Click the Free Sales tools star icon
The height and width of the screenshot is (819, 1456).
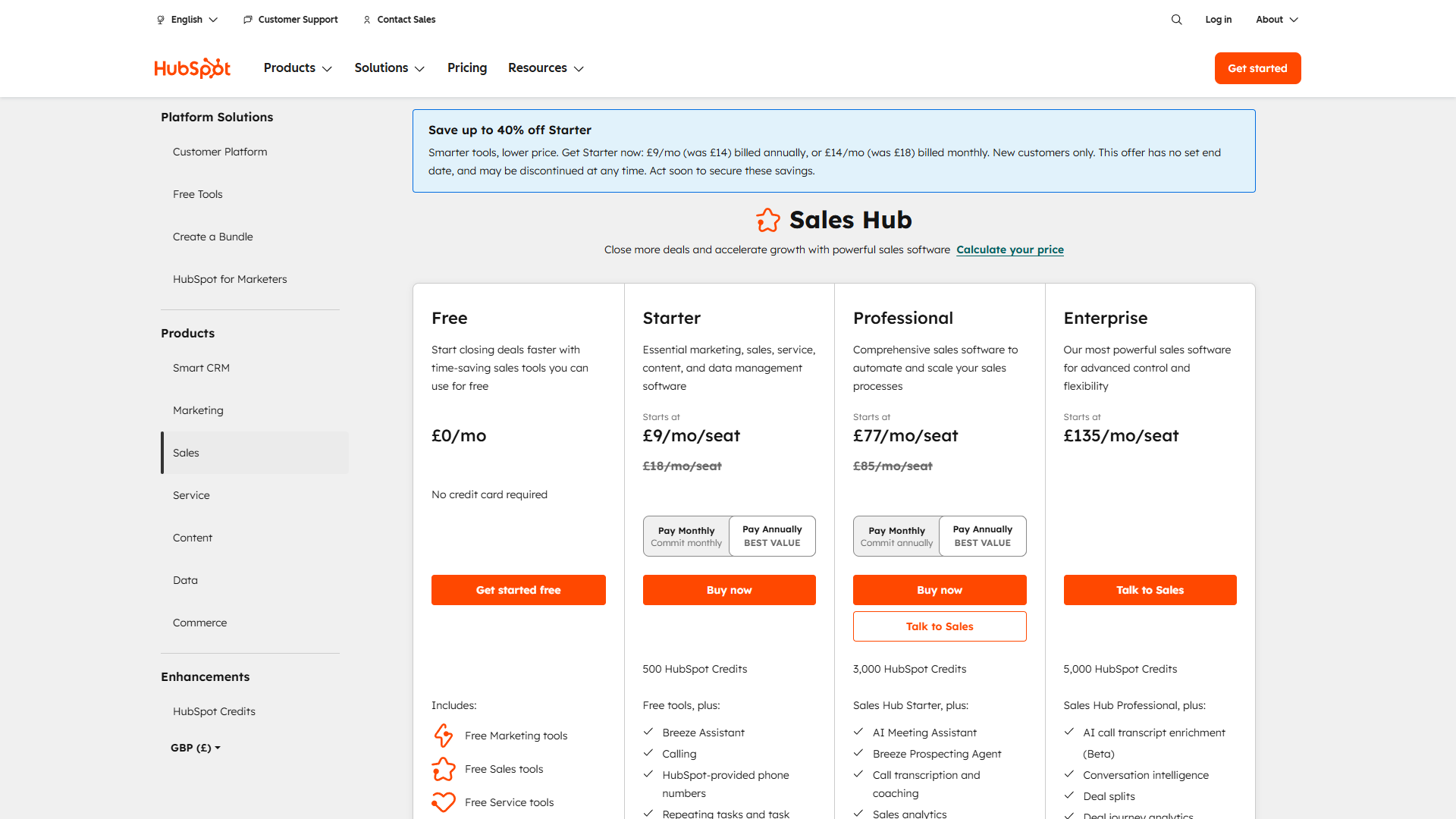click(x=444, y=769)
